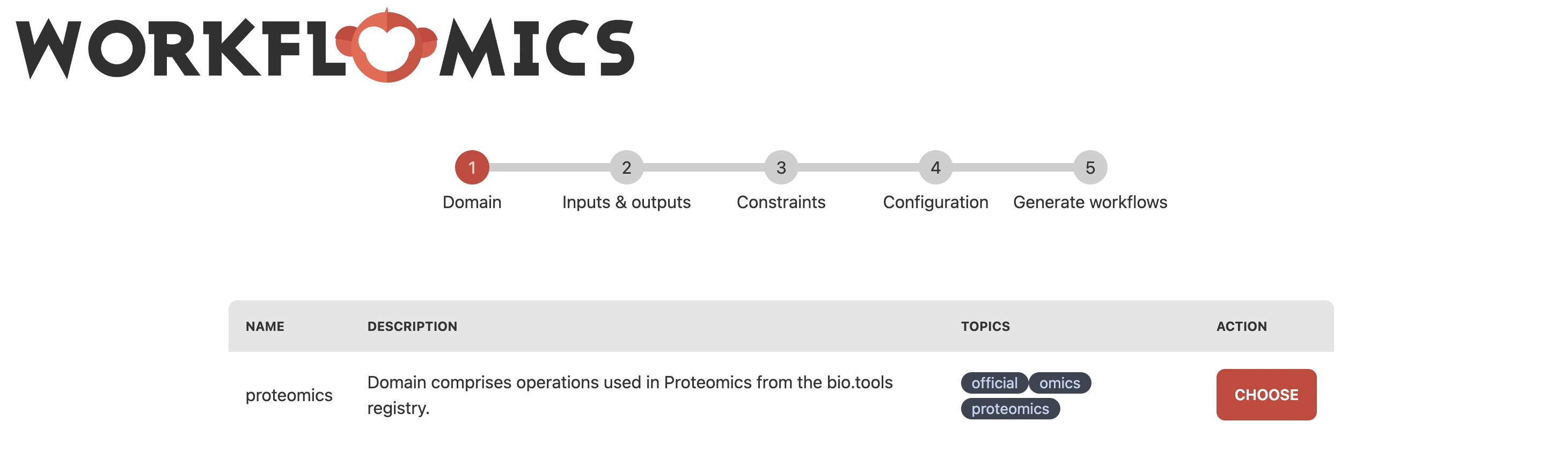1568x458 pixels.
Task: Go to step 2 circle
Action: pyautogui.click(x=626, y=167)
